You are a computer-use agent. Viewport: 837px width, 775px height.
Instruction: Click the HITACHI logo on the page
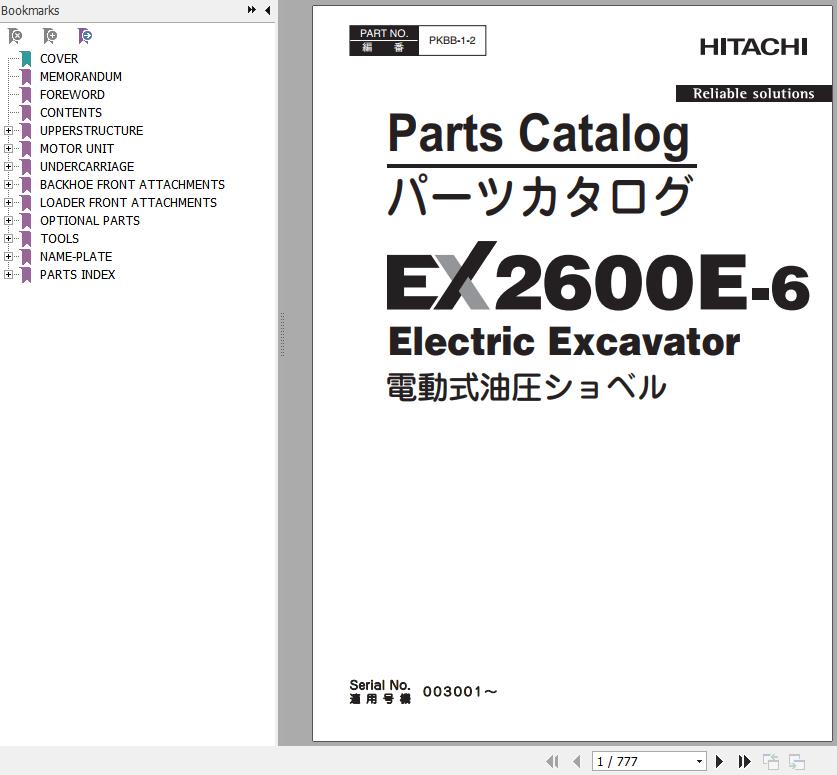753,47
